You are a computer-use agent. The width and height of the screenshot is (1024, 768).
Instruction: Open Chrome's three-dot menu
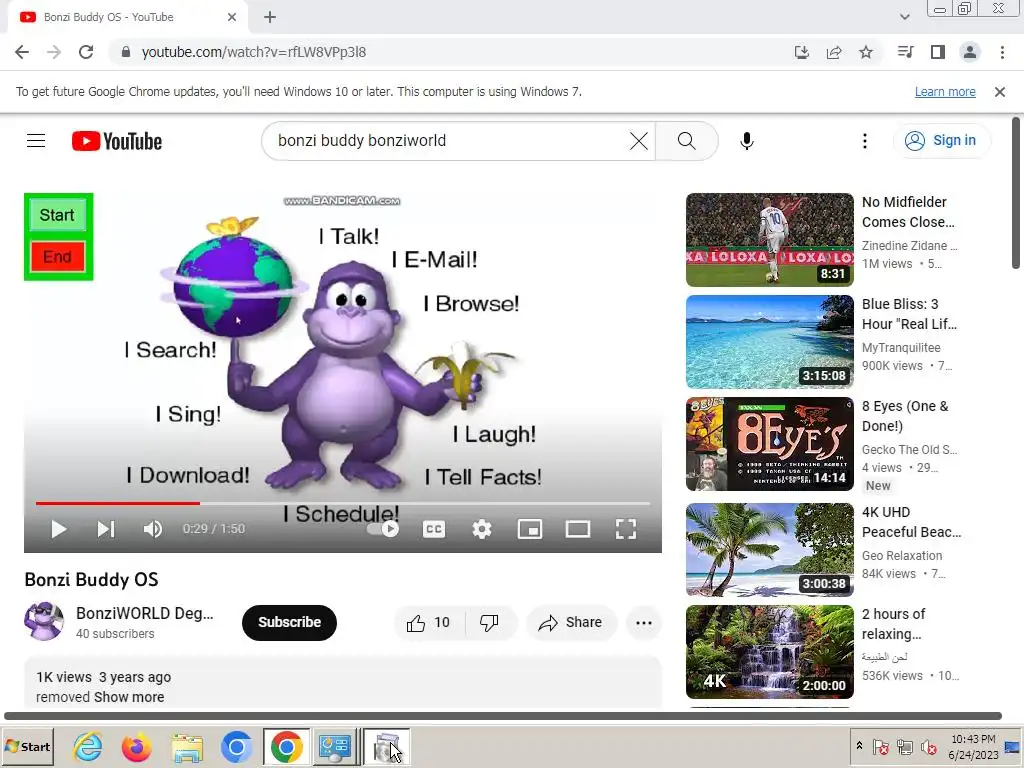1002,52
